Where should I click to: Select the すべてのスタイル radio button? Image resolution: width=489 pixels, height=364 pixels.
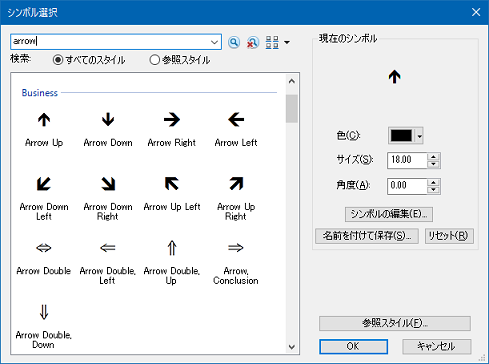58,60
